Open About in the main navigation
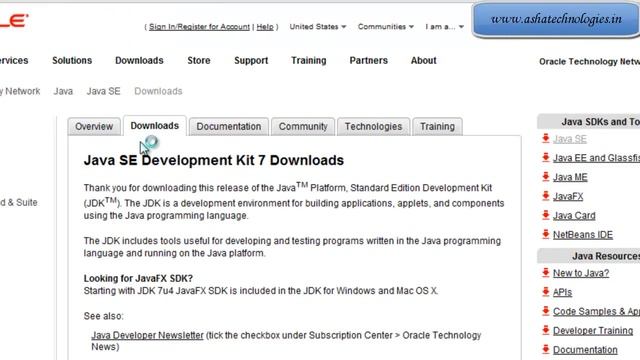The height and width of the screenshot is (360, 640). click(x=424, y=60)
